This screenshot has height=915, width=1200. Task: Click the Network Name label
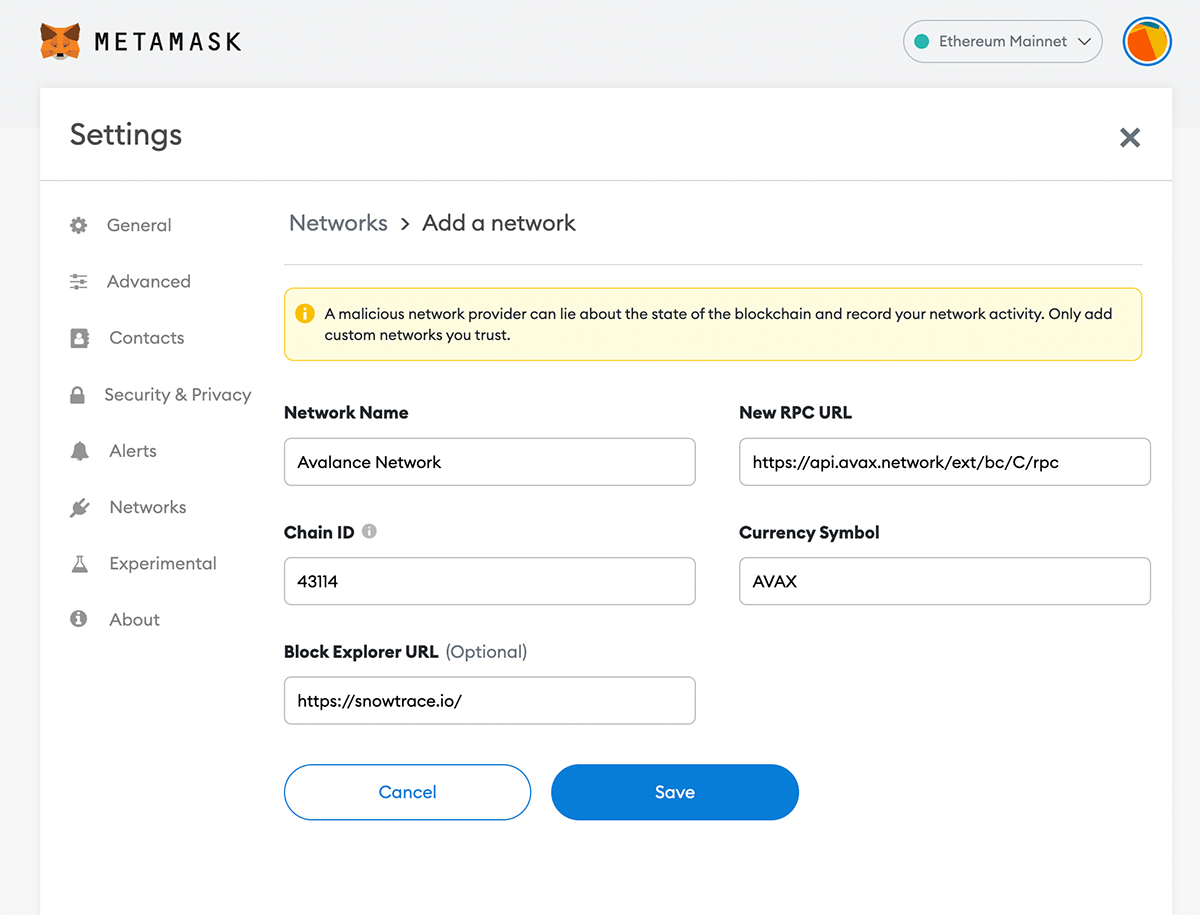click(x=346, y=413)
